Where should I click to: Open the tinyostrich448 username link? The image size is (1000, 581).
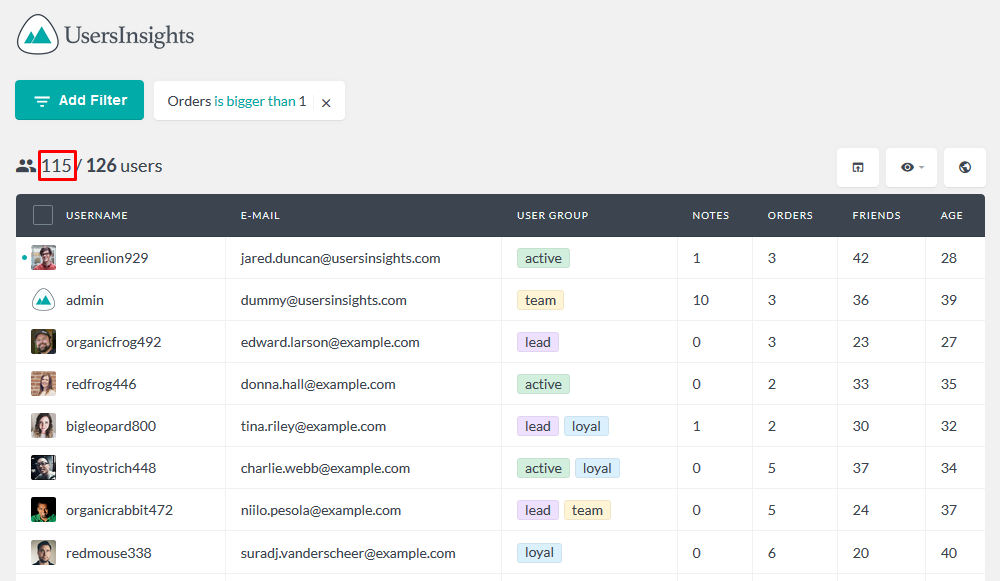(x=111, y=468)
